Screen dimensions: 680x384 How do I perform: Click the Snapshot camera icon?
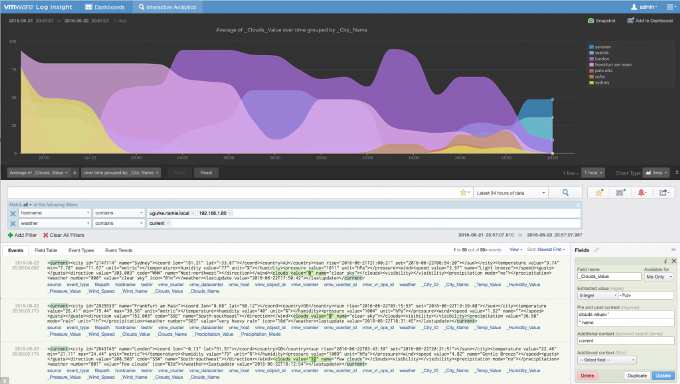(x=591, y=20)
